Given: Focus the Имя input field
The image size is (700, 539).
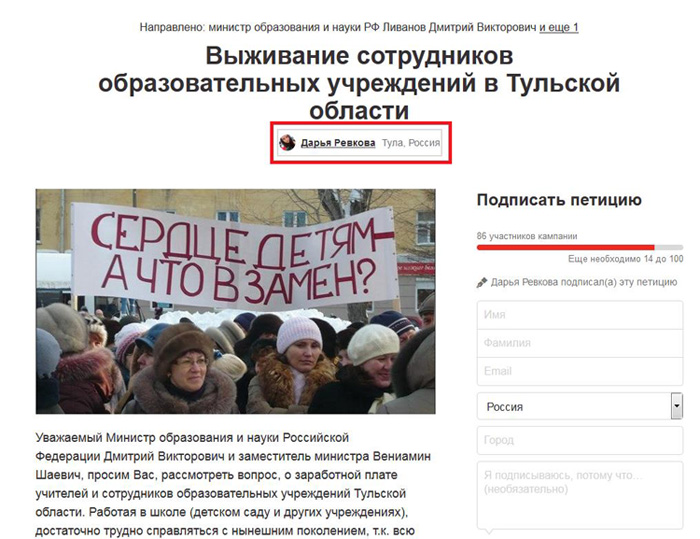Looking at the screenshot, I should tap(580, 315).
